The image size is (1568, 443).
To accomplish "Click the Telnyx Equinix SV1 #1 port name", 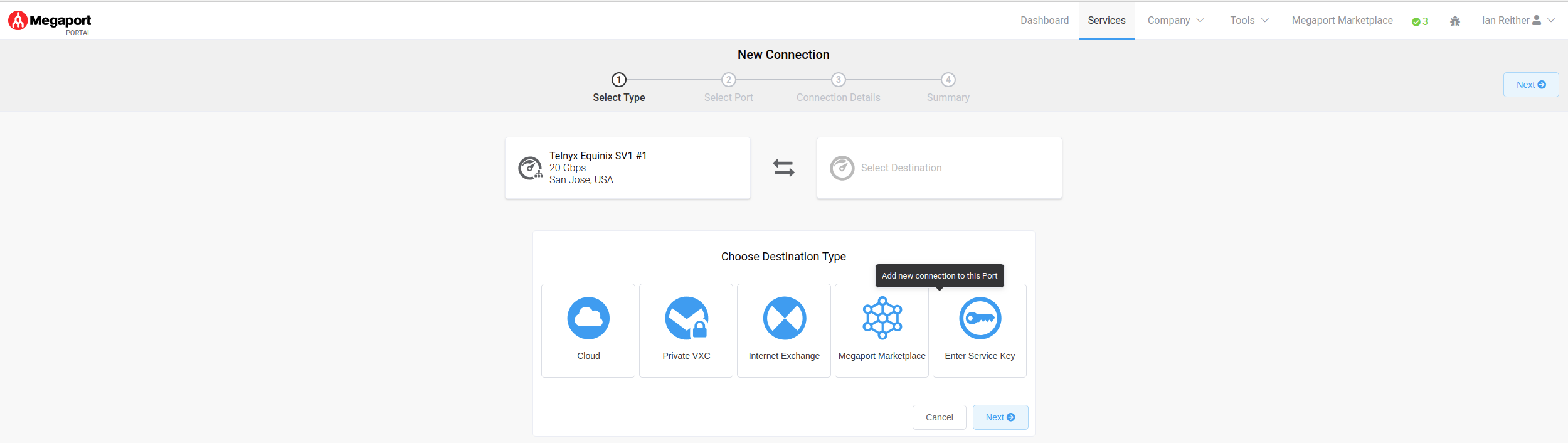I will pyautogui.click(x=598, y=156).
